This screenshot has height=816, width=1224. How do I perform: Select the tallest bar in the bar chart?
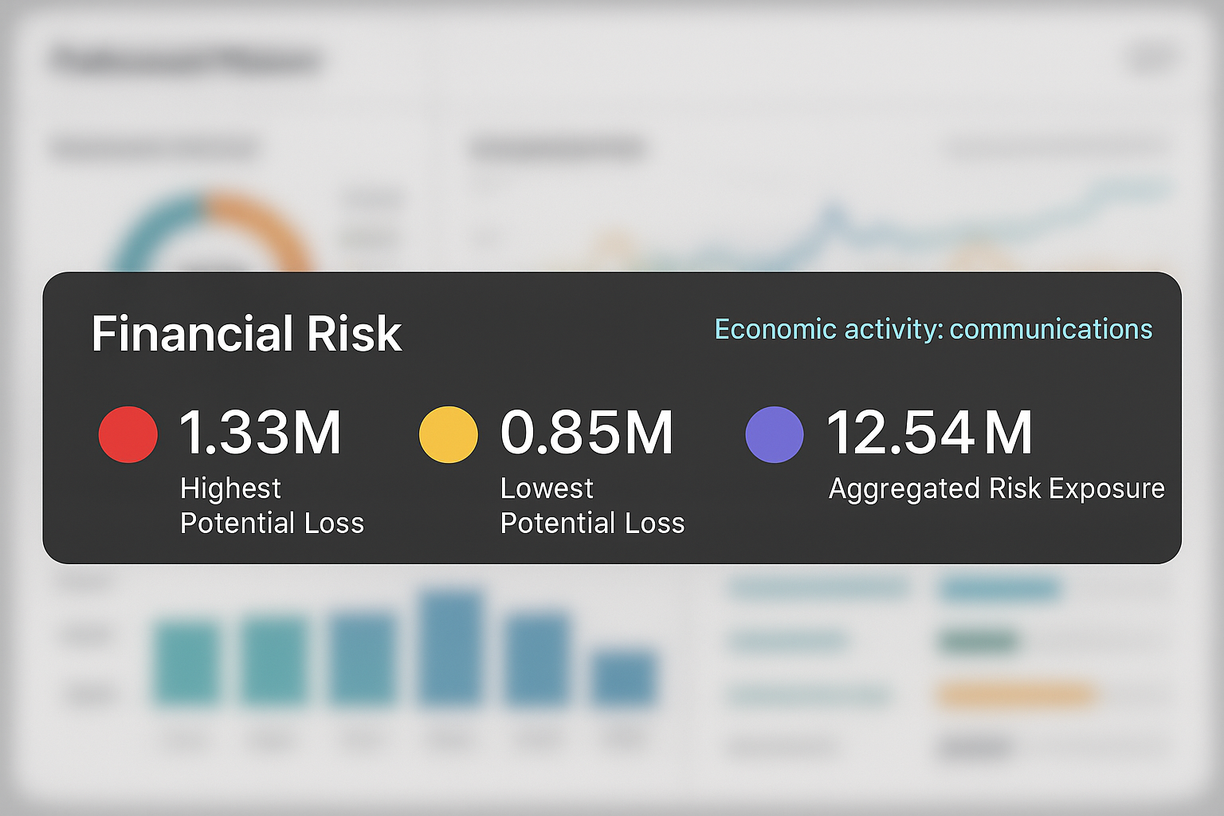click(x=451, y=648)
